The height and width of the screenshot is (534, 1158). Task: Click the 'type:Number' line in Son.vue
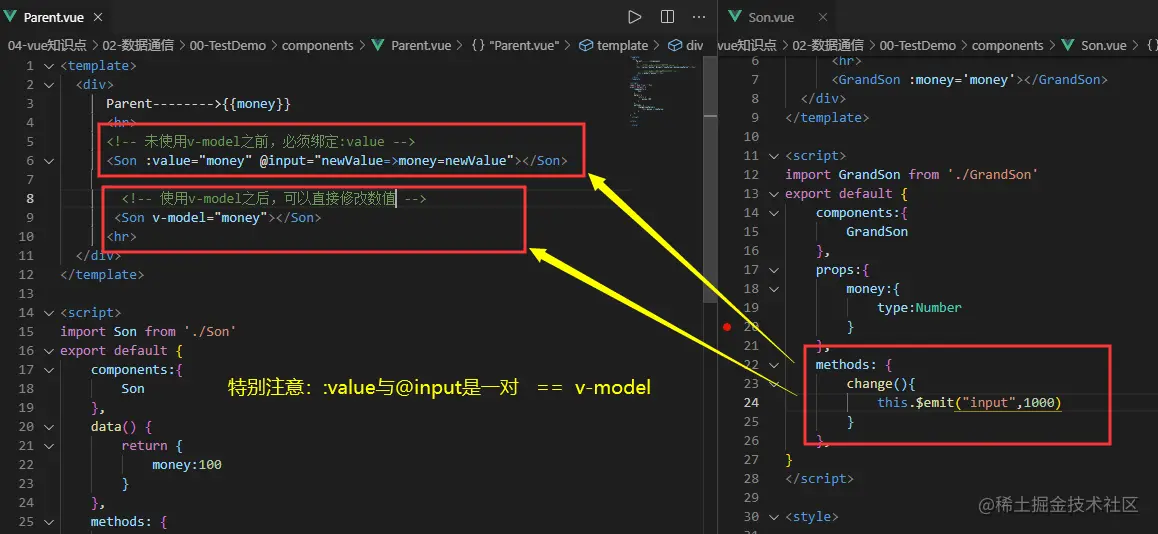click(x=919, y=307)
